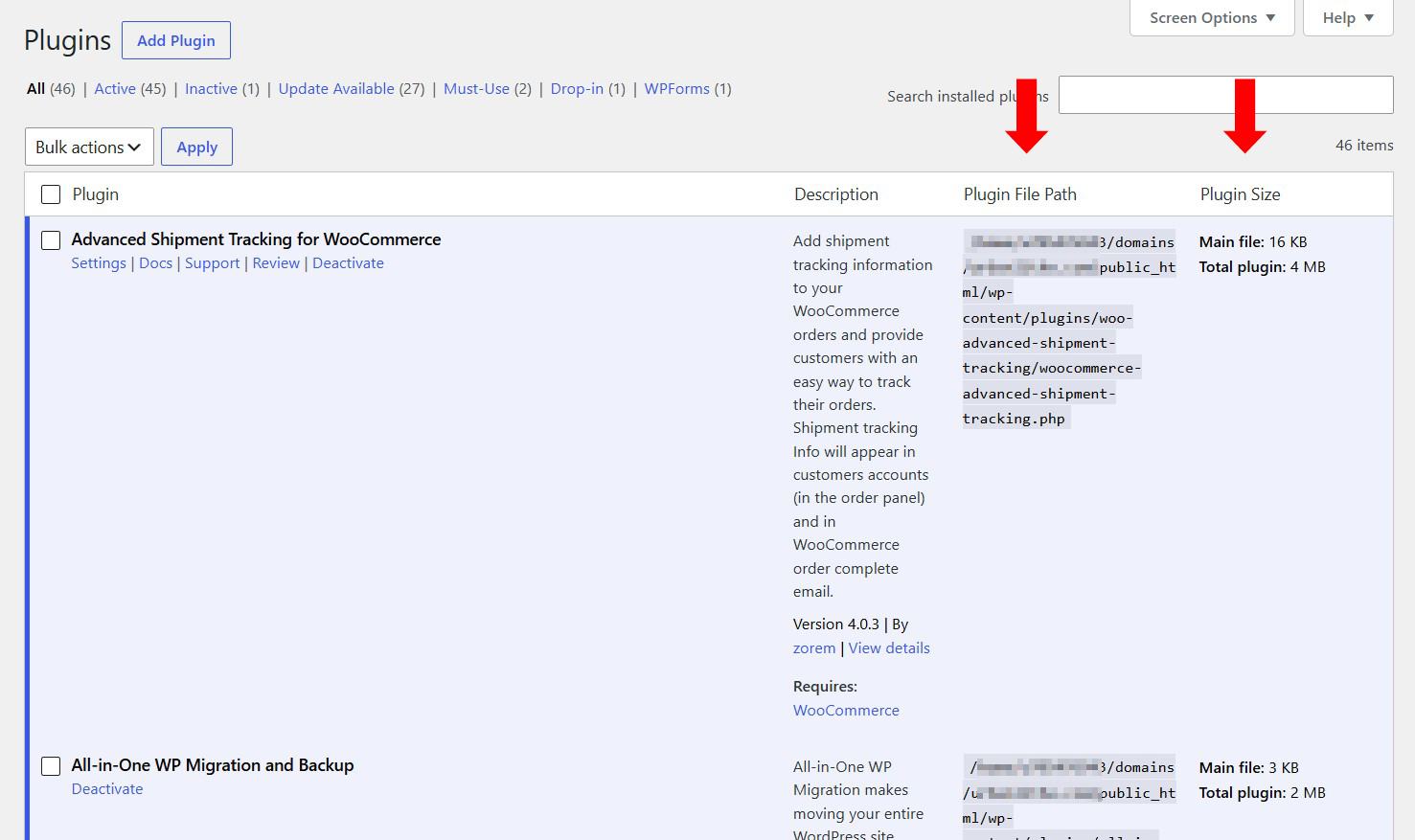1415x840 pixels.
Task: Click the Plugin column header
Action: pyautogui.click(x=96, y=194)
